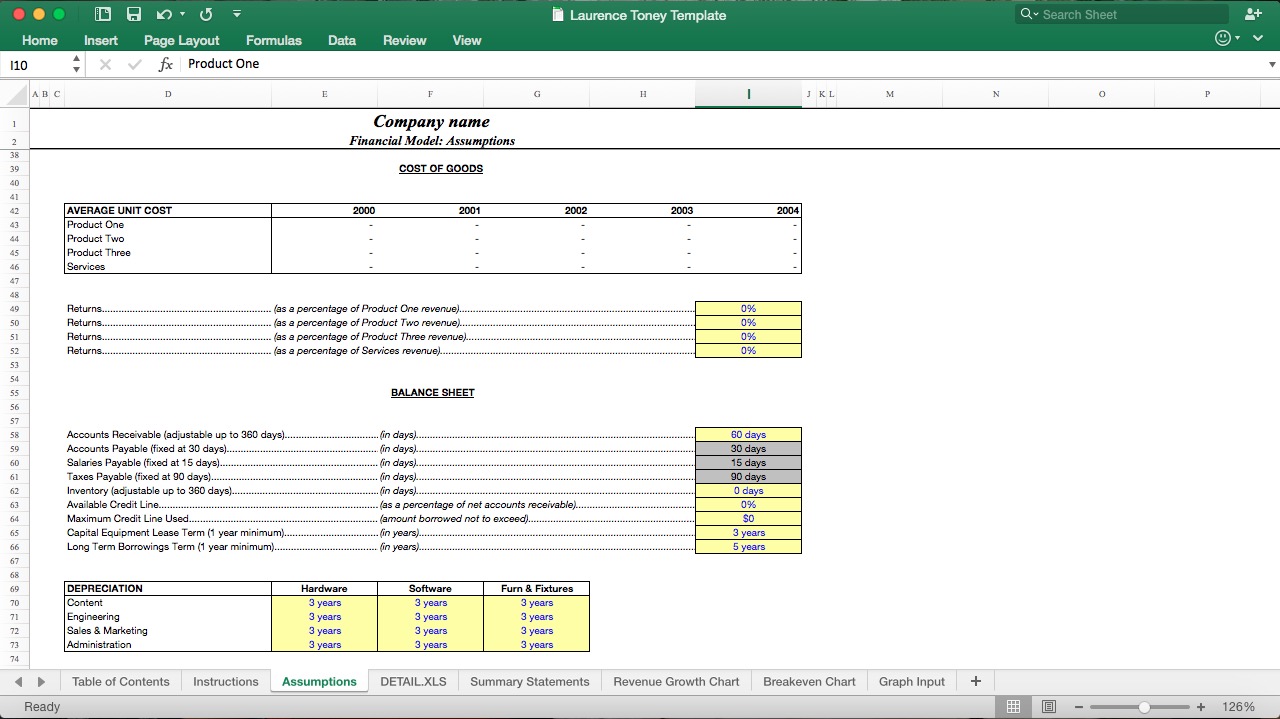This screenshot has height=719, width=1280.
Task: Open the Summary Statements sheet tab
Action: (x=529, y=681)
